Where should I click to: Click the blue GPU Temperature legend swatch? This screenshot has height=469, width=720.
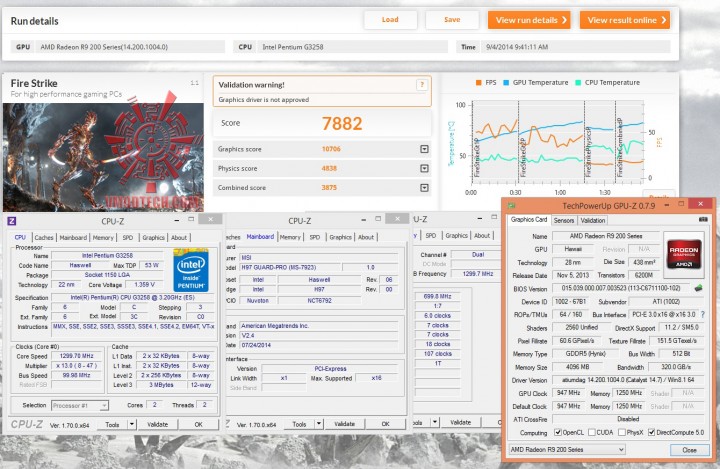click(x=506, y=83)
